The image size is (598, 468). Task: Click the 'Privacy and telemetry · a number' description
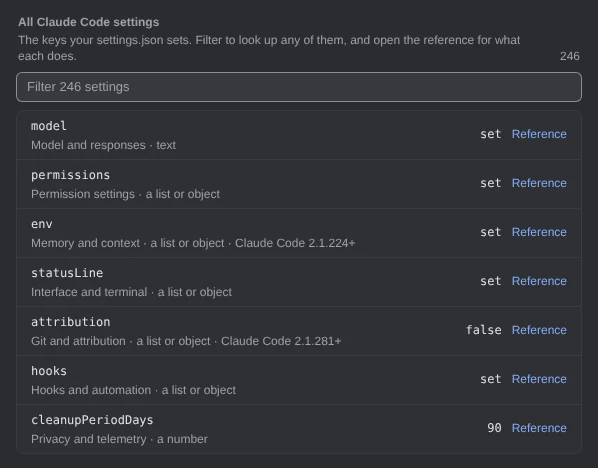coord(119,439)
